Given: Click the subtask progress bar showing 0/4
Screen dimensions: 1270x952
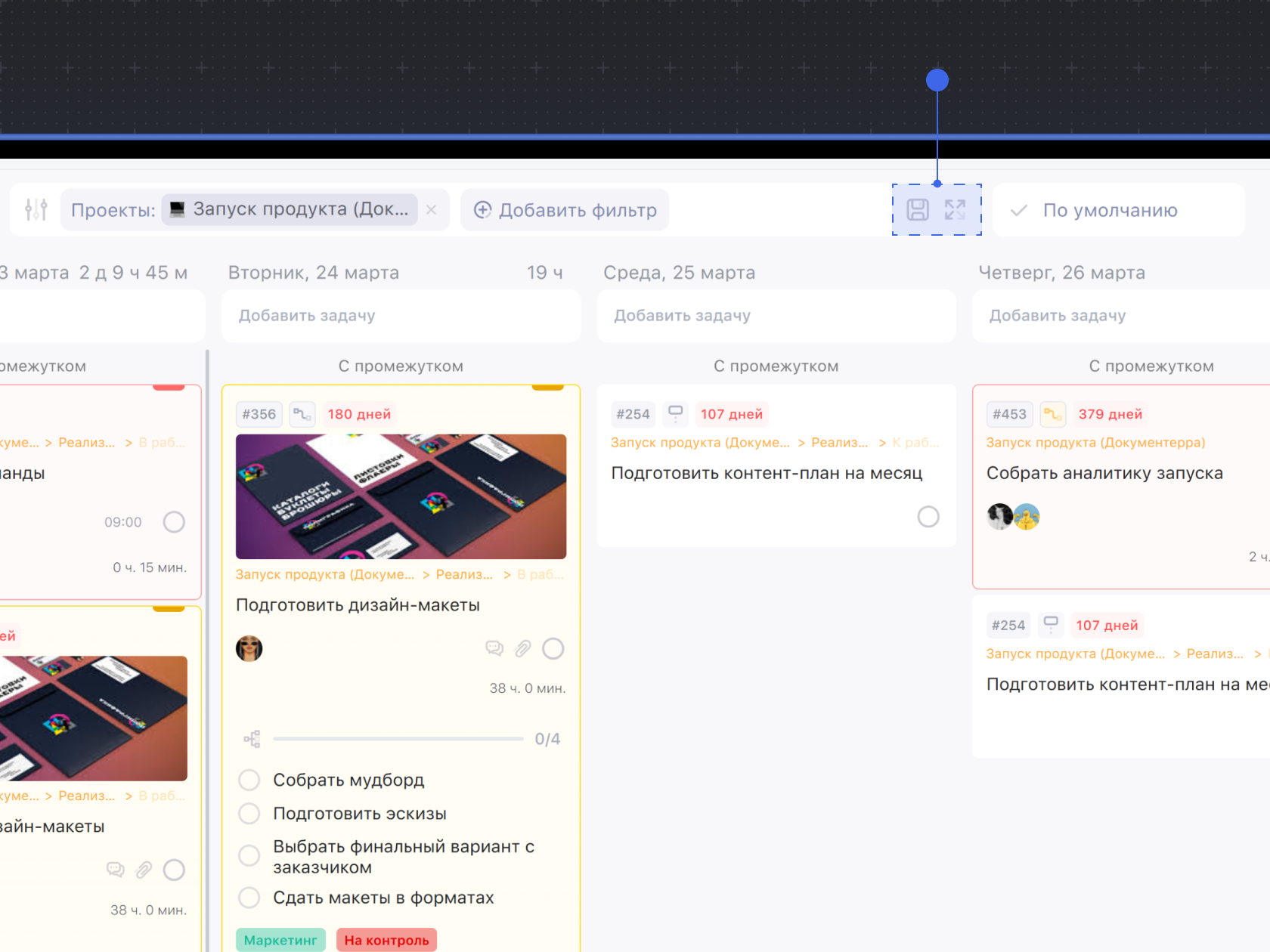Looking at the screenshot, I should pyautogui.click(x=398, y=739).
